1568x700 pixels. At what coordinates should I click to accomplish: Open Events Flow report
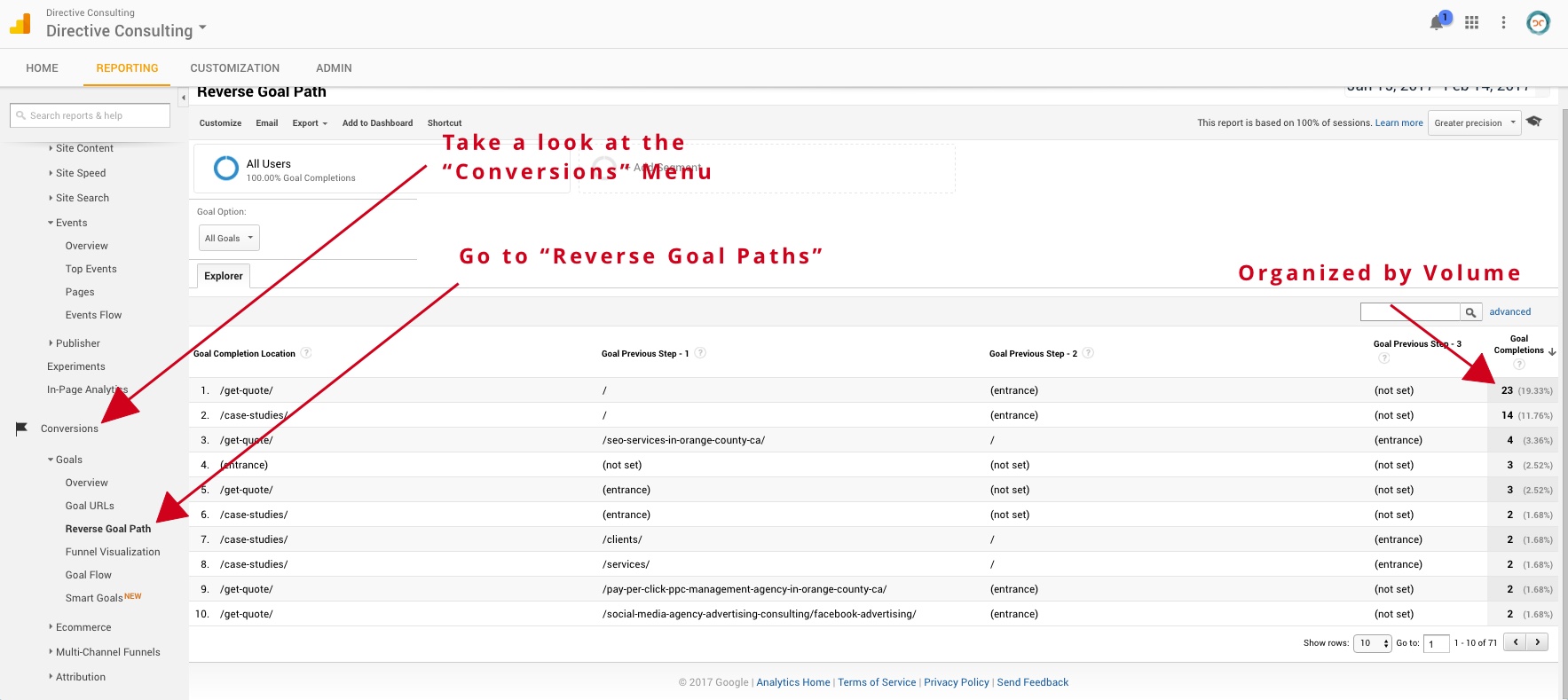point(93,315)
